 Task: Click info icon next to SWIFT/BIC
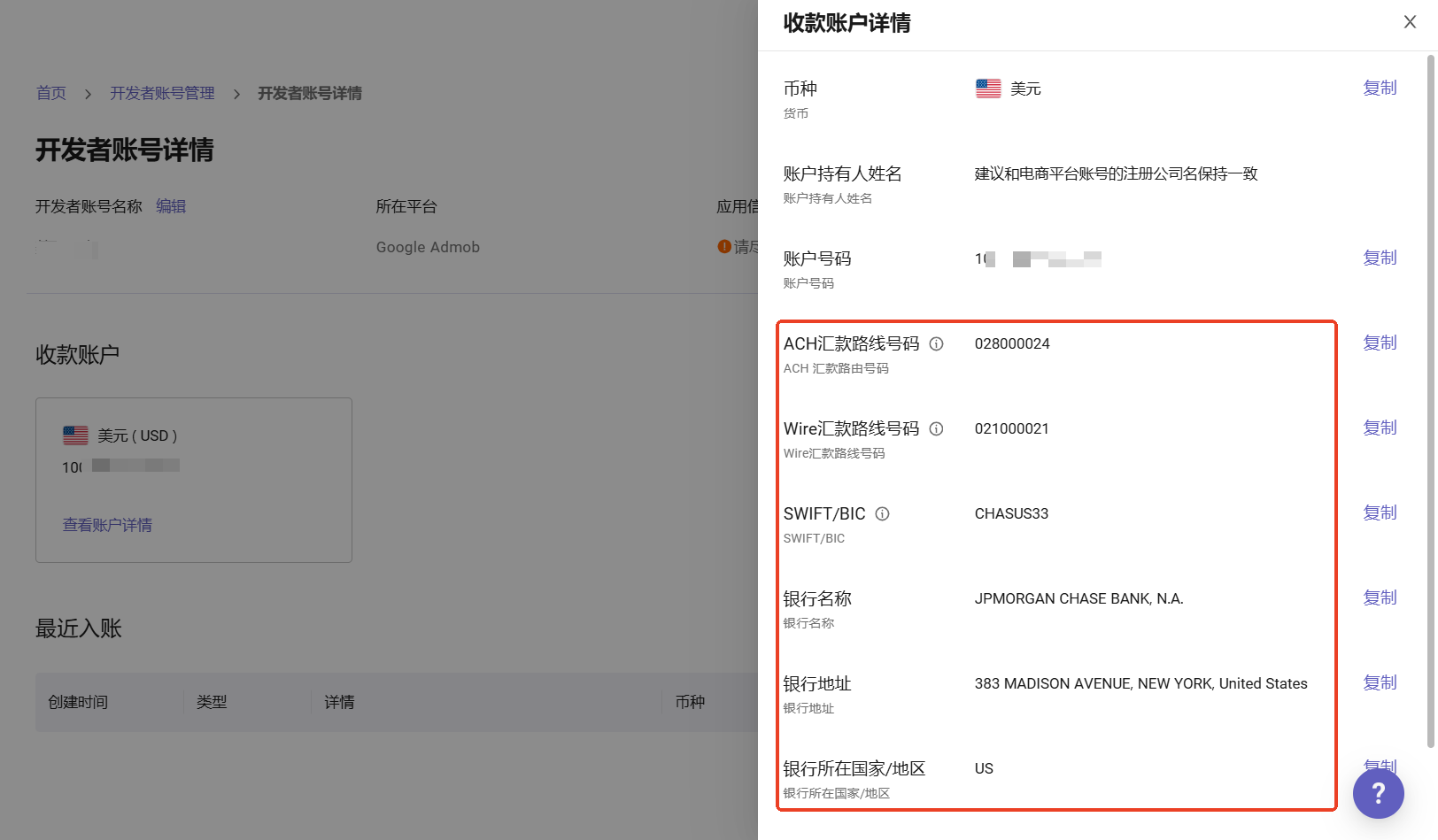click(x=882, y=513)
